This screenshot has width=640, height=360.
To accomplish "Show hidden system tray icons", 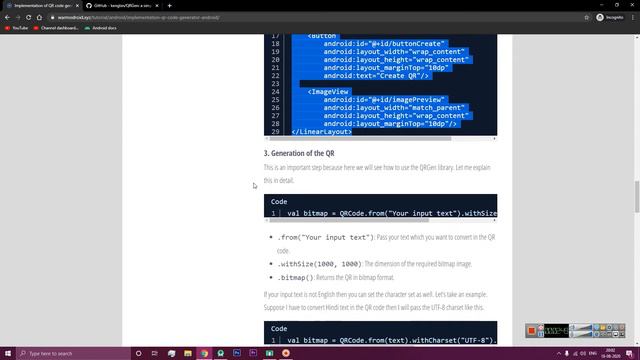I will point(558,353).
